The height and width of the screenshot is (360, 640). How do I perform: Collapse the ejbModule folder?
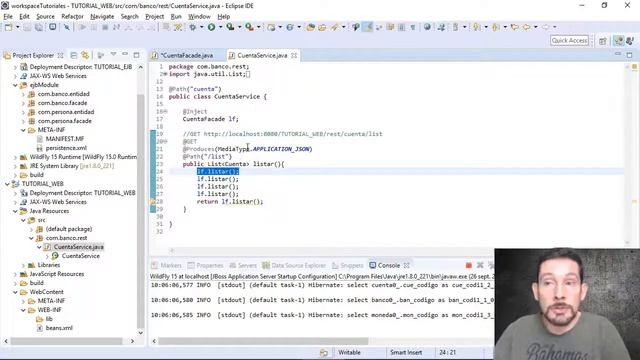coord(15,85)
